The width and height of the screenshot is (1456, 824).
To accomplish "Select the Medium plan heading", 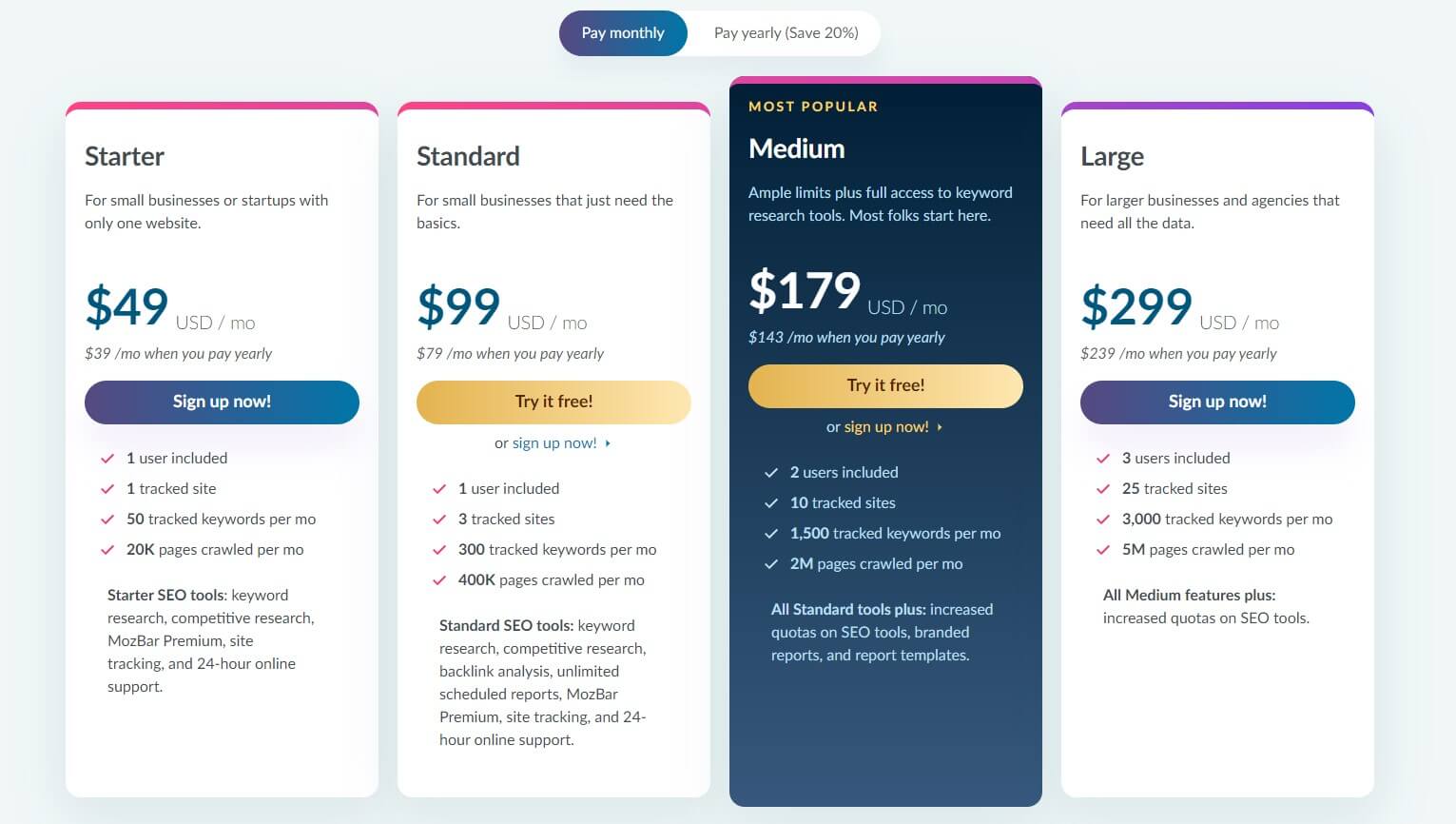I will coord(797,148).
